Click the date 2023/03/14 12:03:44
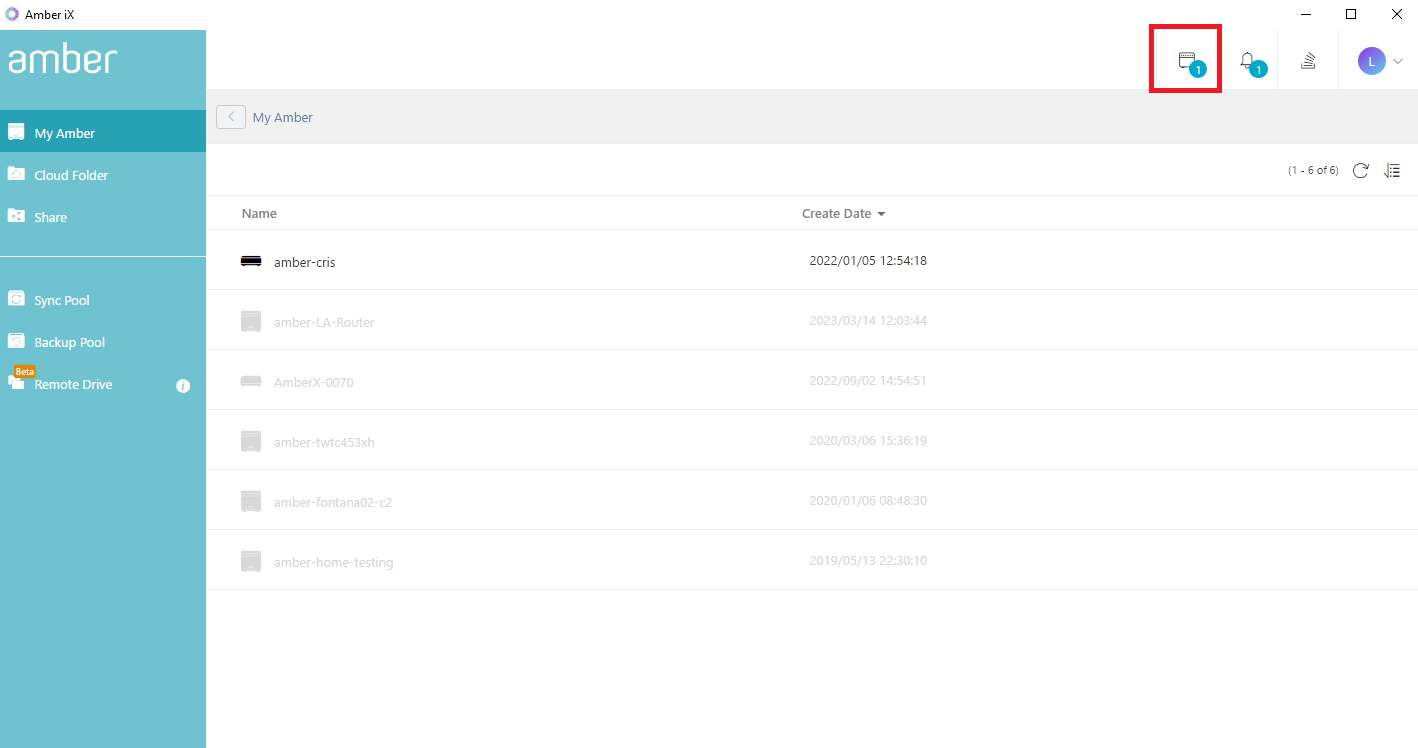 point(868,321)
